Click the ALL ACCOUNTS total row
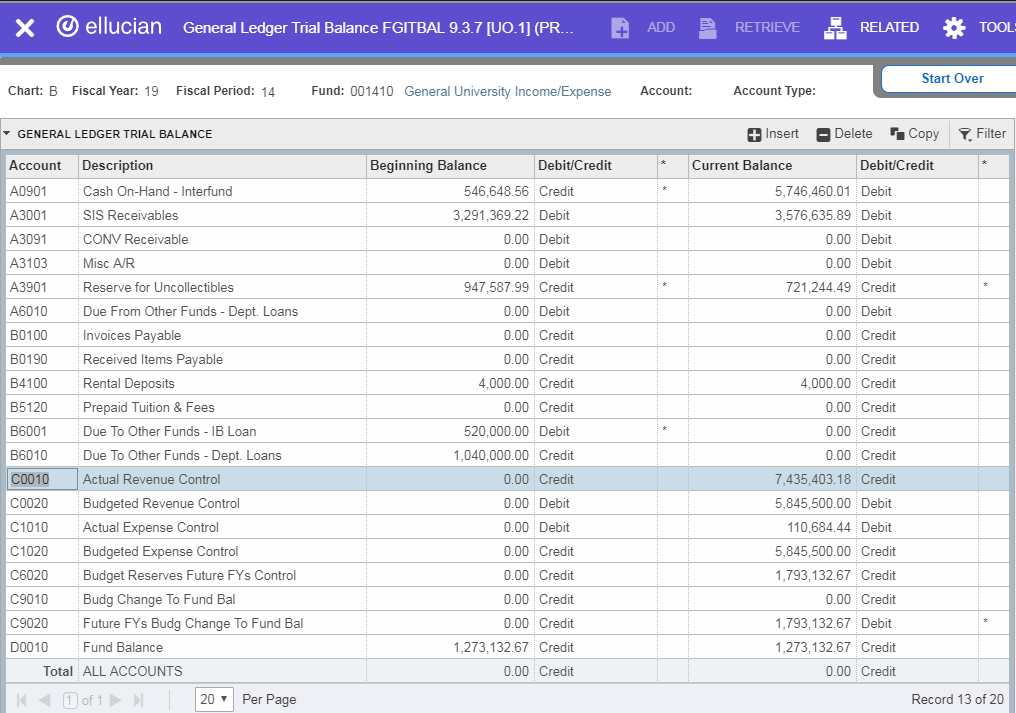 (x=507, y=671)
